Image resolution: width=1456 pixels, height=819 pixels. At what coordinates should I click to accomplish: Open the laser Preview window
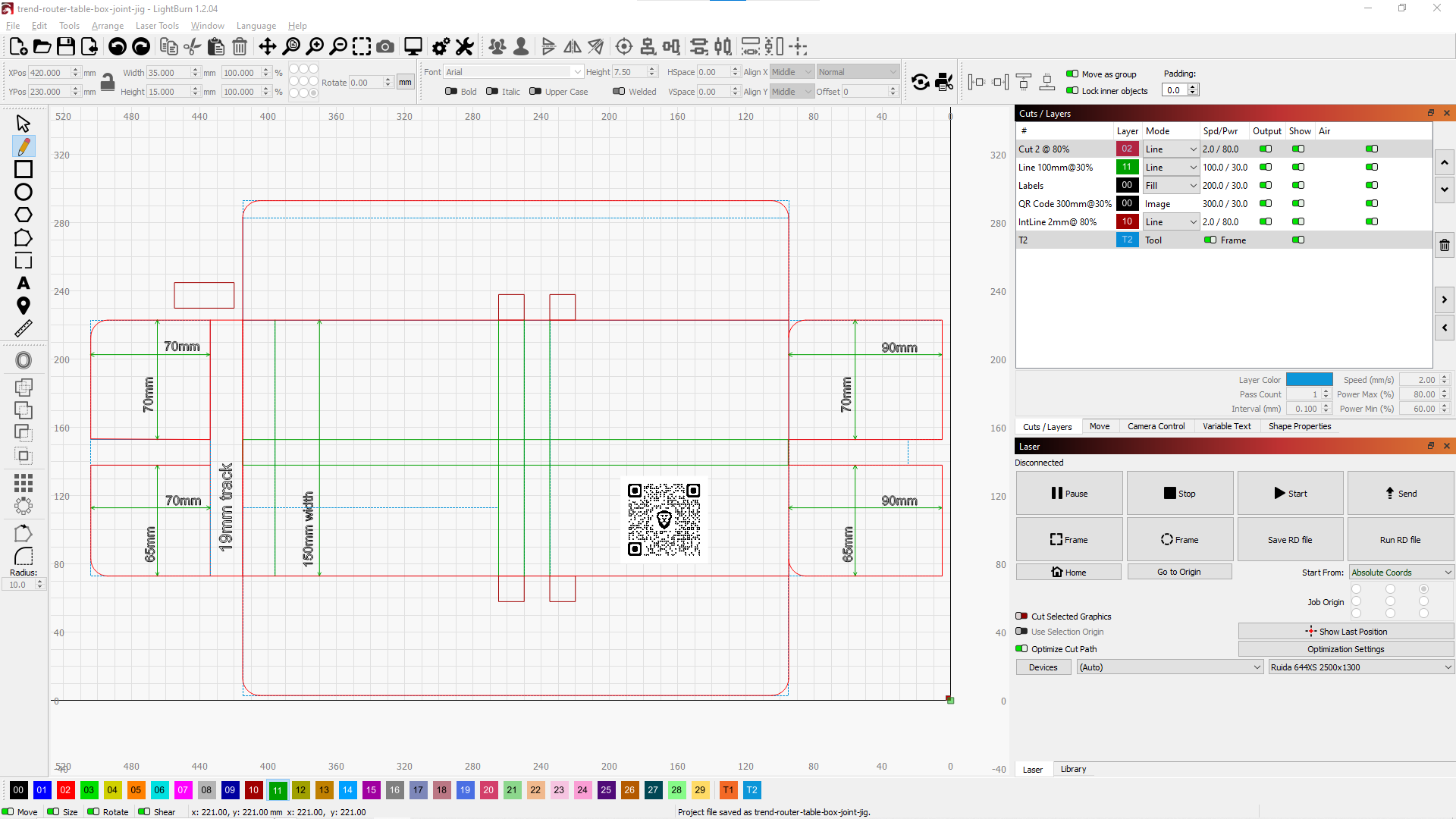[413, 46]
